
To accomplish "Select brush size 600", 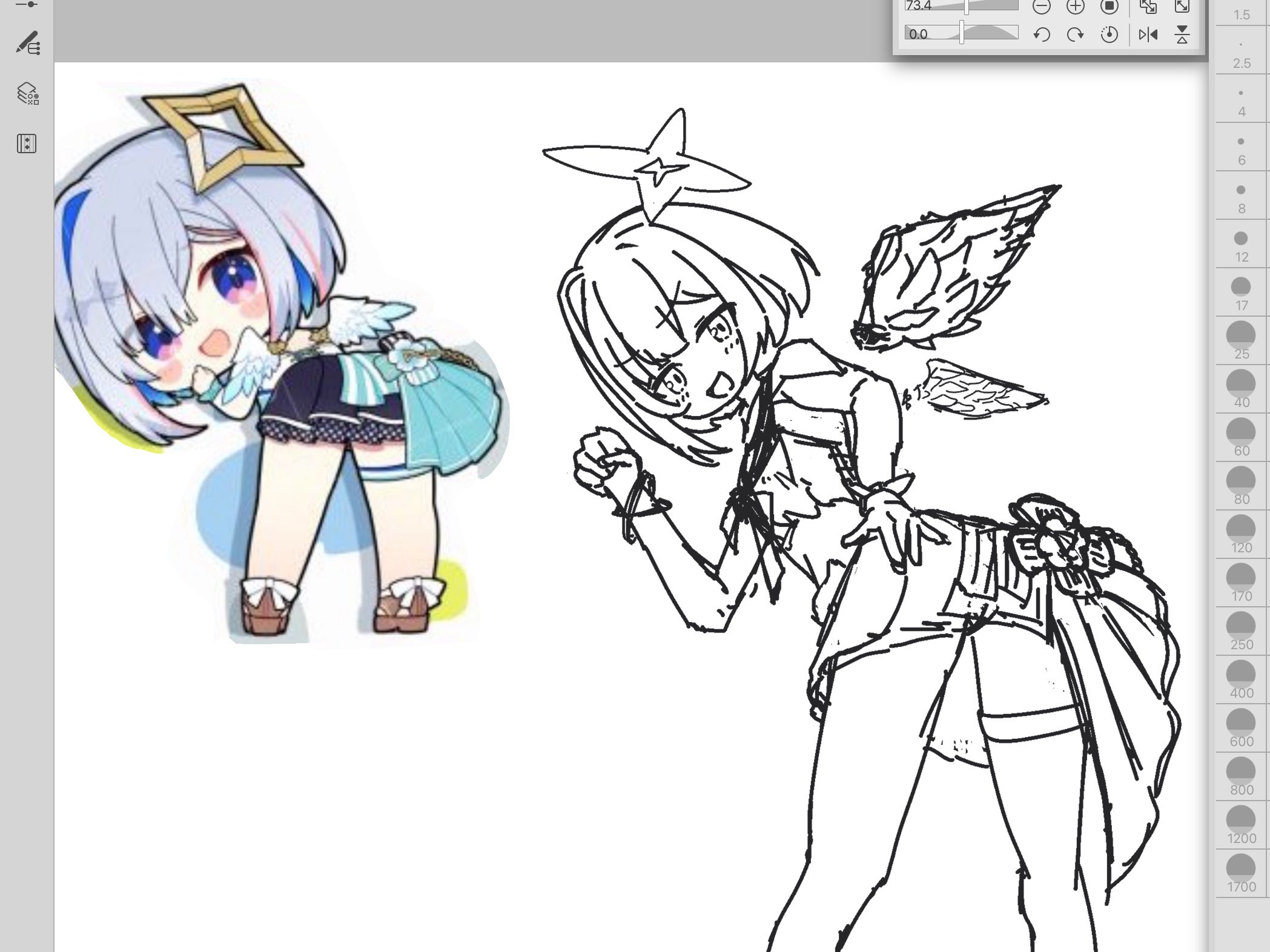I will pyautogui.click(x=1242, y=729).
